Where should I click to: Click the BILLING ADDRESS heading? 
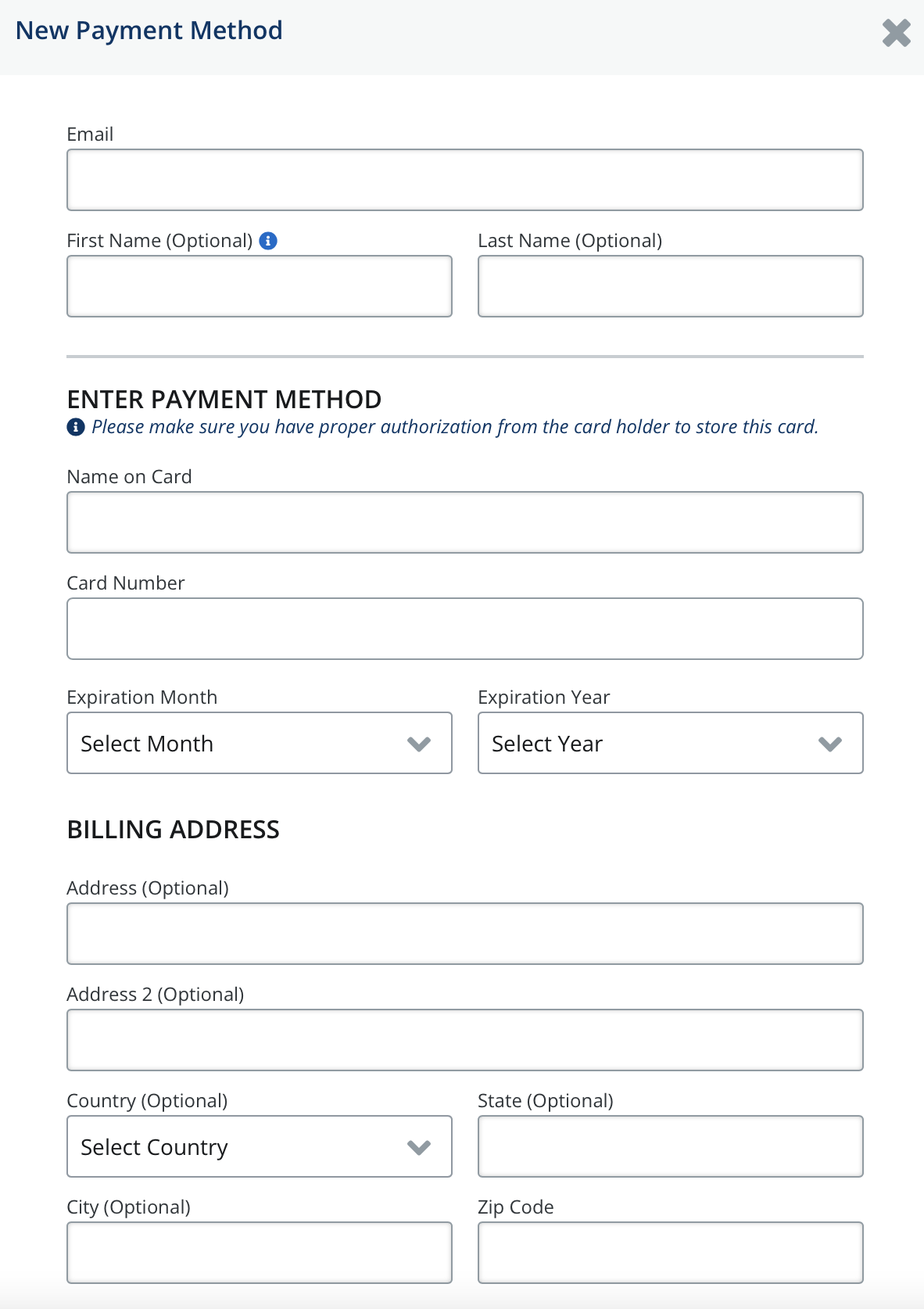(x=174, y=829)
